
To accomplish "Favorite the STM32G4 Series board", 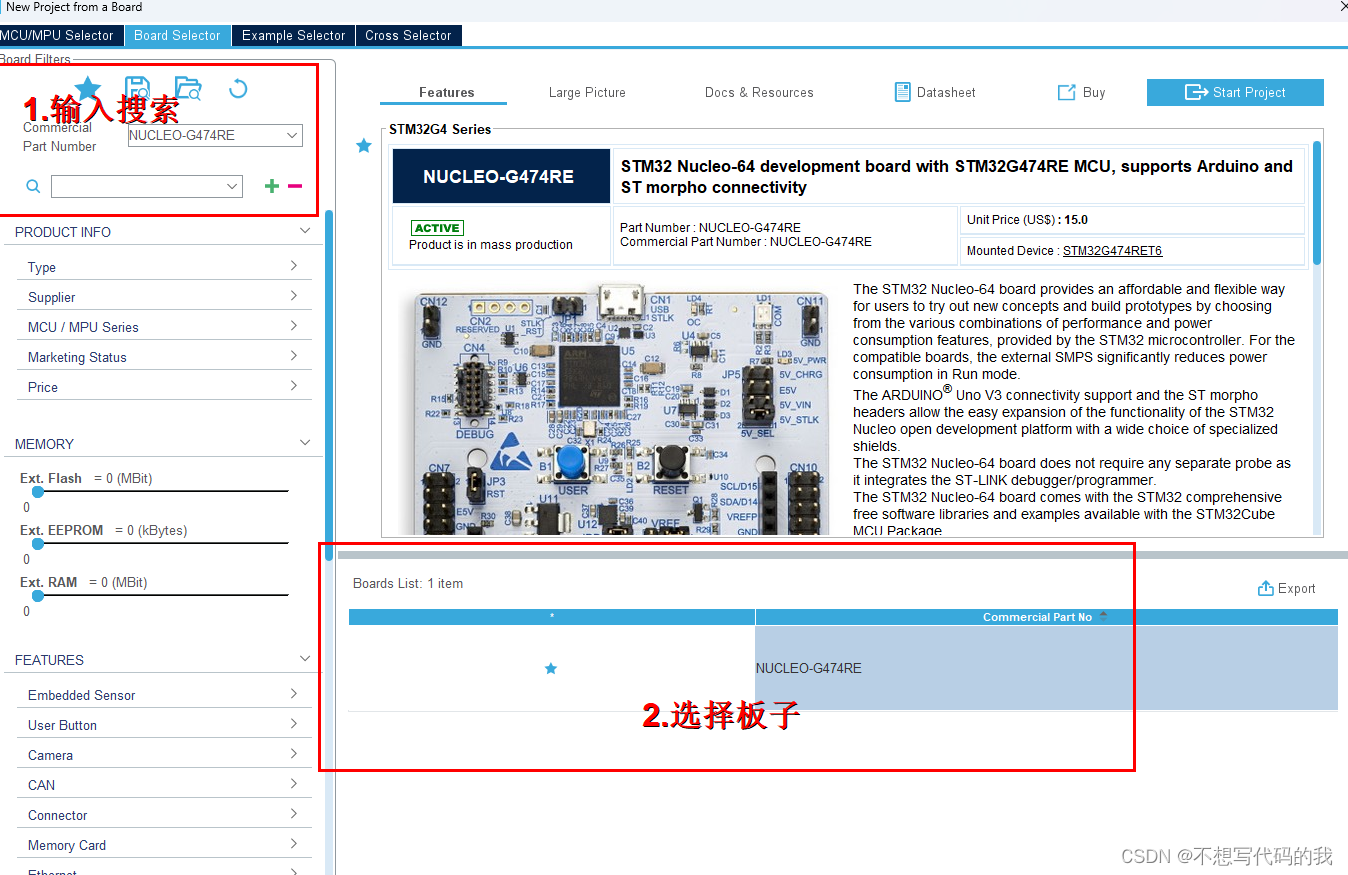I will tap(363, 145).
